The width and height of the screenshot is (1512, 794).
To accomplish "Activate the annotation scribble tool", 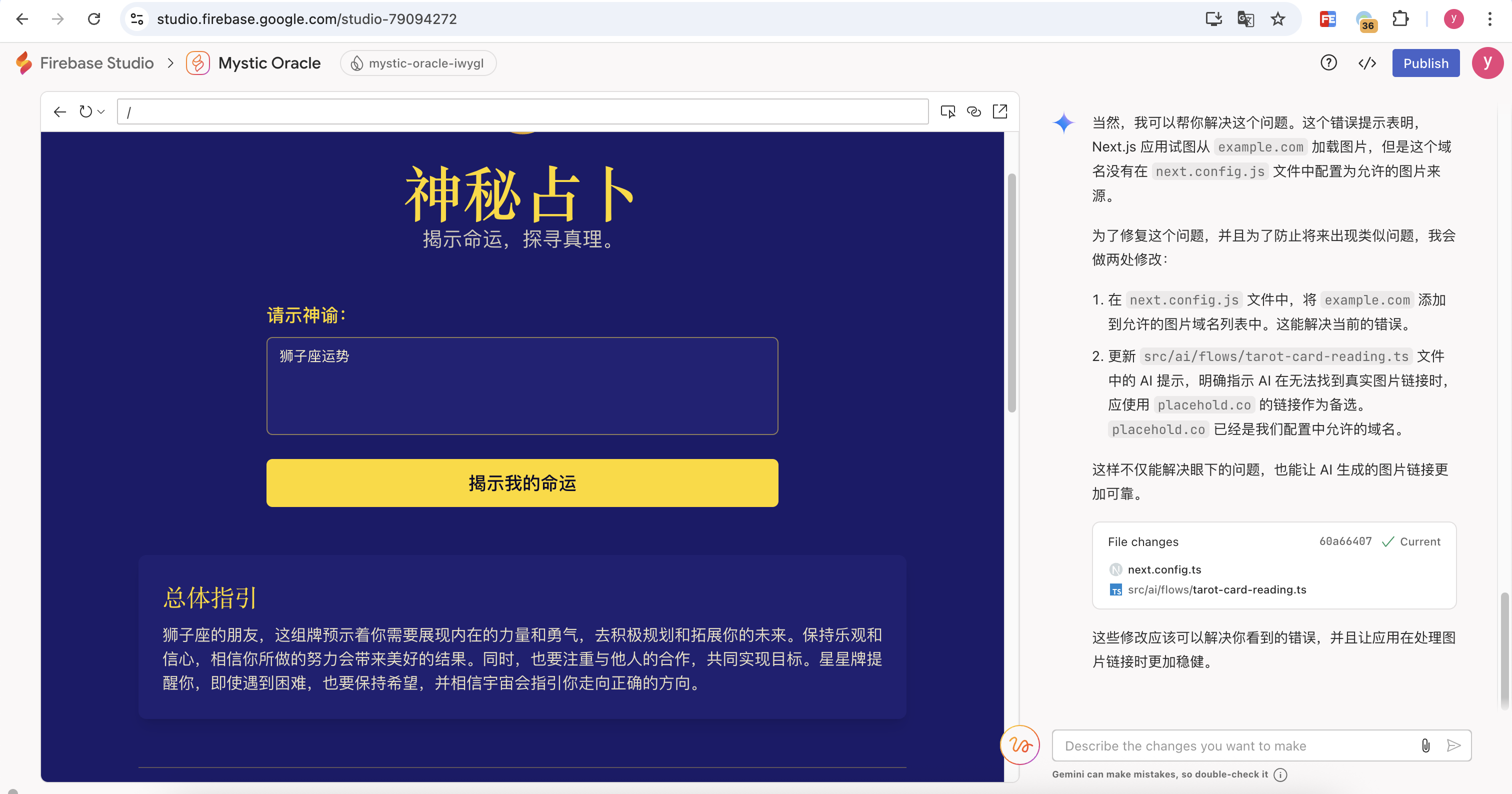I will point(1019,744).
